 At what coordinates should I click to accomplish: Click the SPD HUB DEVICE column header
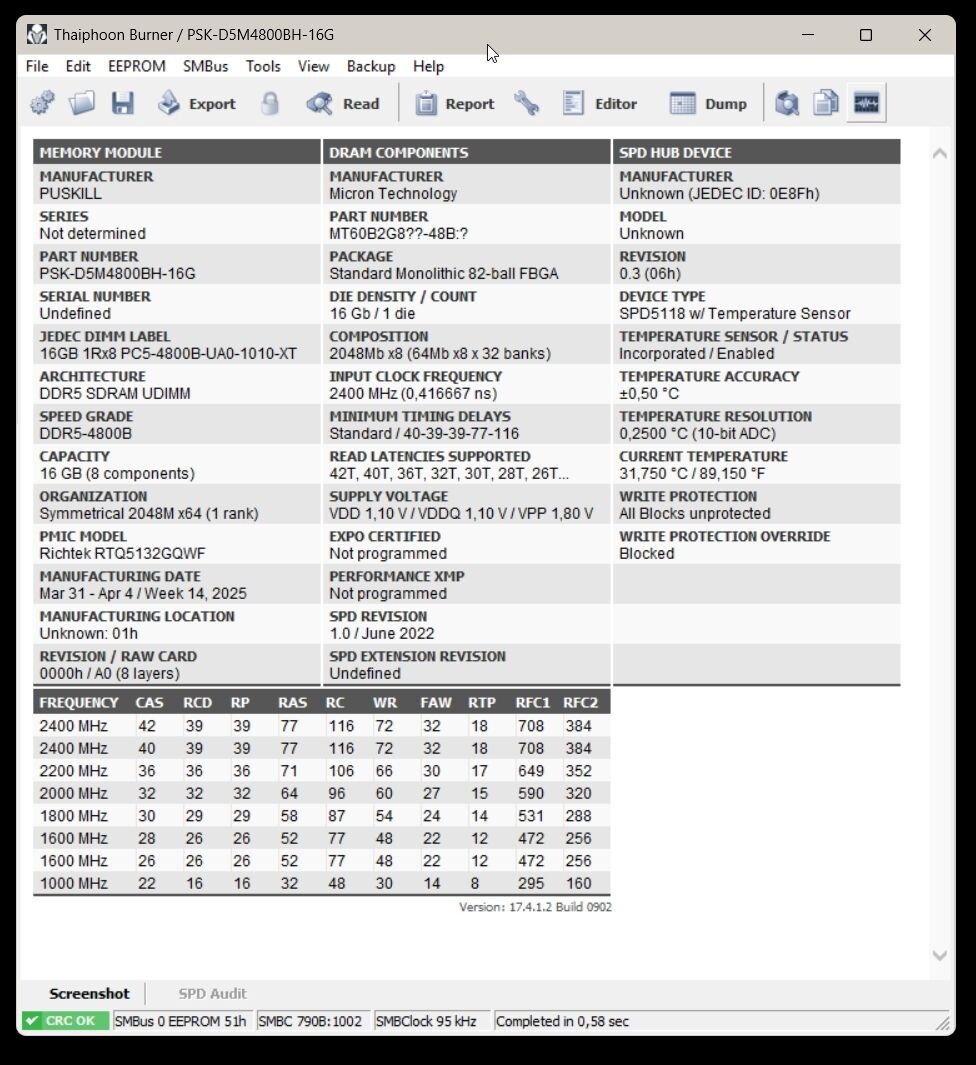[757, 152]
